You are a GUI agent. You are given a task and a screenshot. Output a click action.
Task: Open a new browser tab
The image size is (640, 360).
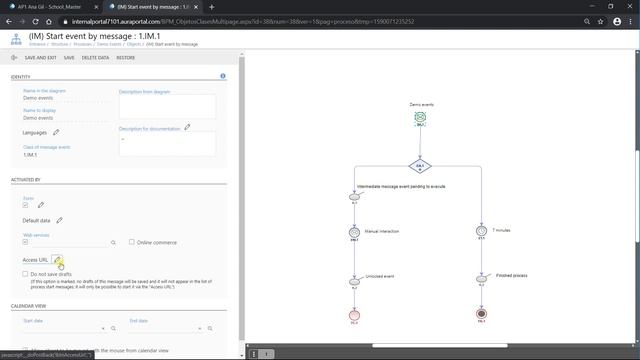point(211,7)
